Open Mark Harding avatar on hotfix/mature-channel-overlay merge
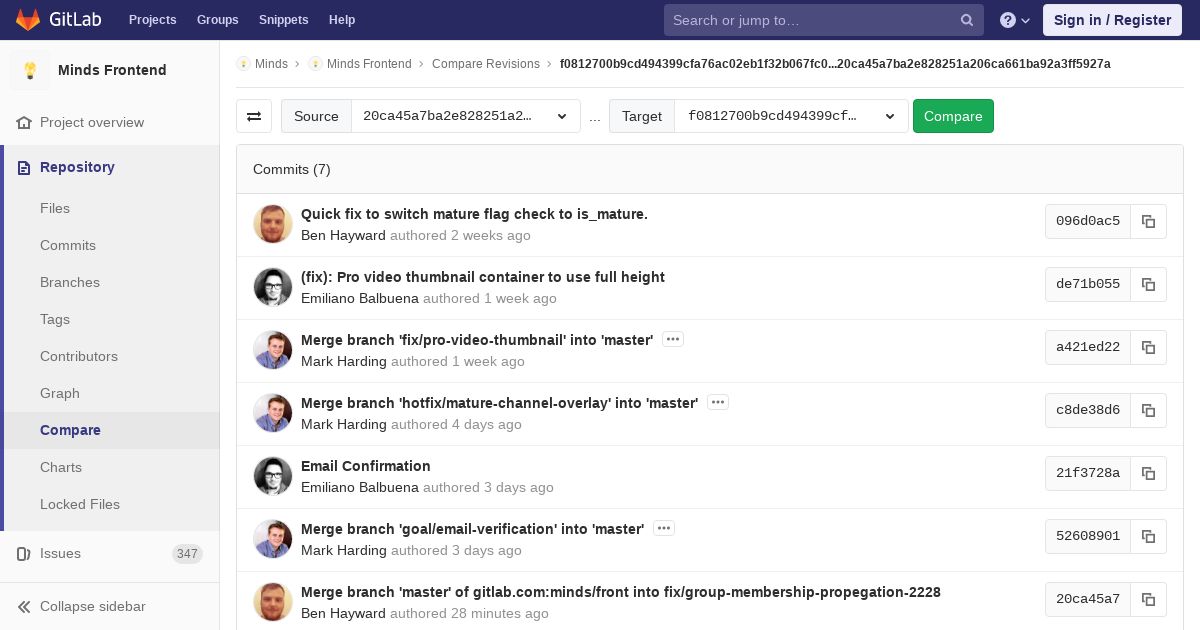 coord(273,413)
